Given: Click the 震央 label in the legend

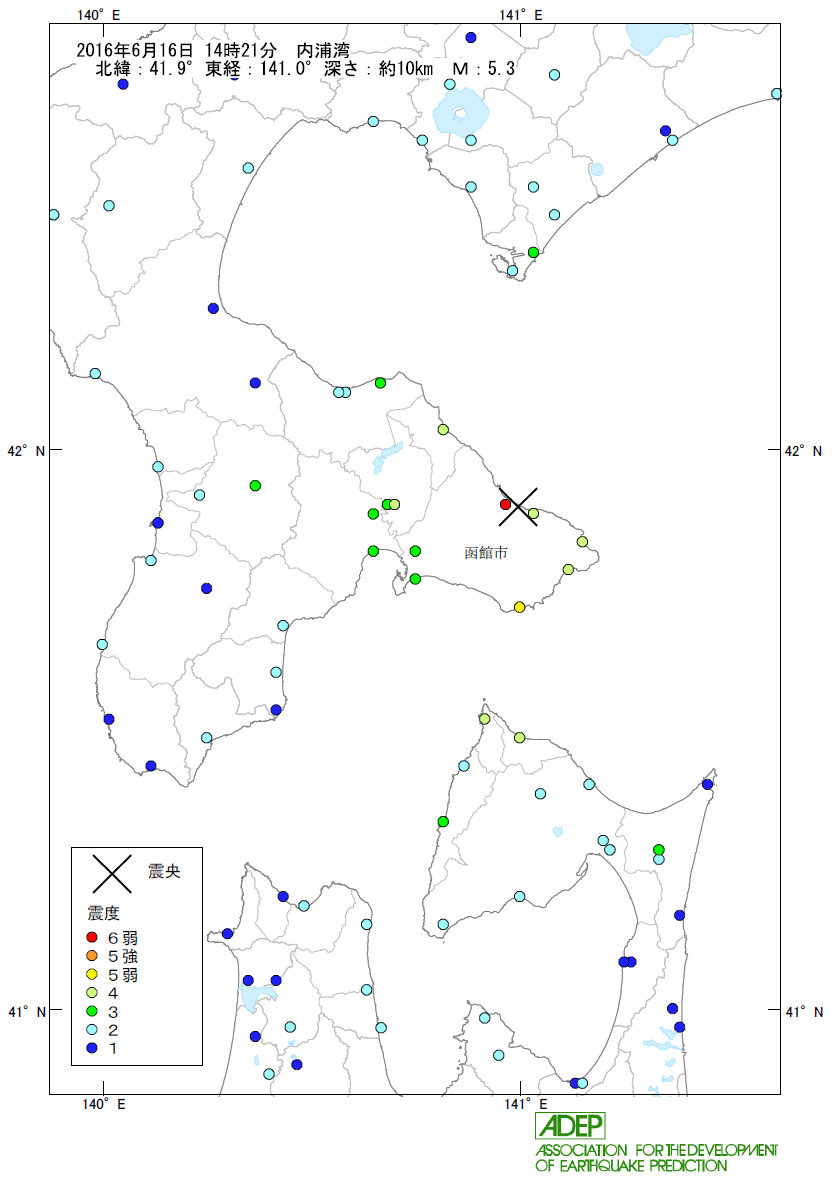Looking at the screenshot, I should coord(164,871).
